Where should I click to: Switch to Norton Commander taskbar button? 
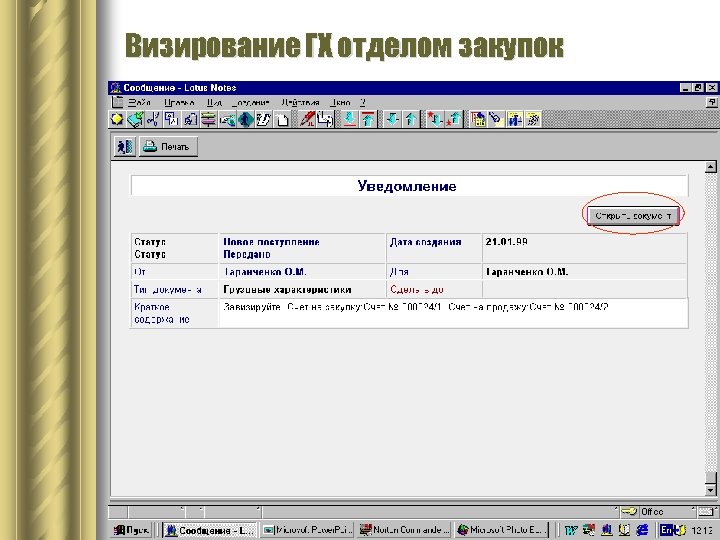tap(404, 530)
